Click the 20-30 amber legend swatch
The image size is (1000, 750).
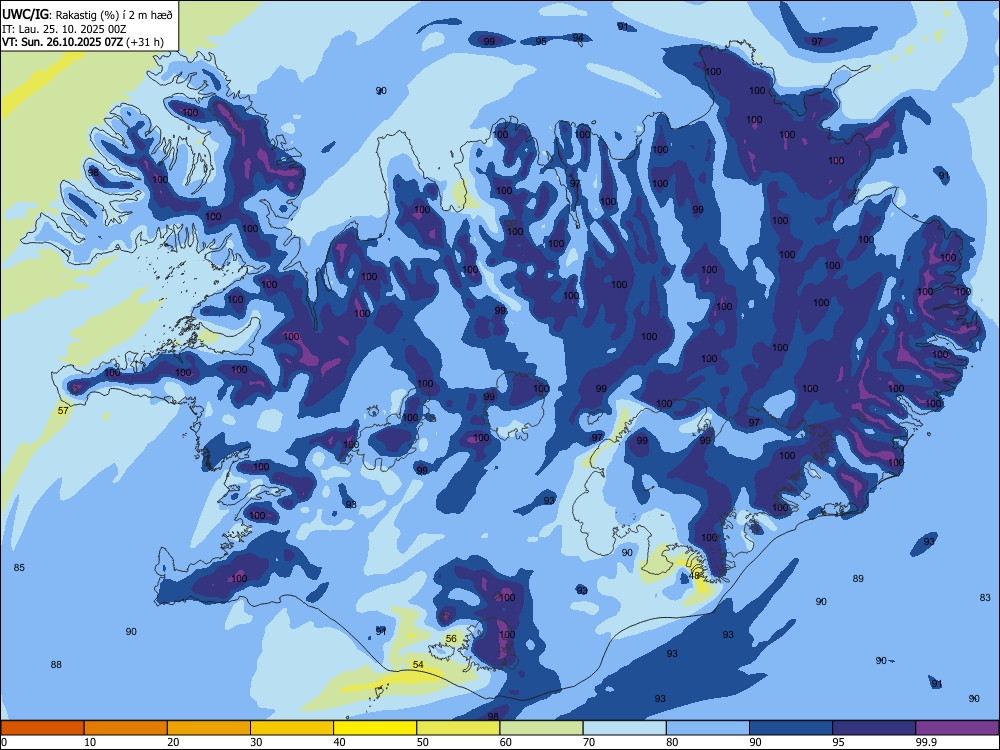209,728
